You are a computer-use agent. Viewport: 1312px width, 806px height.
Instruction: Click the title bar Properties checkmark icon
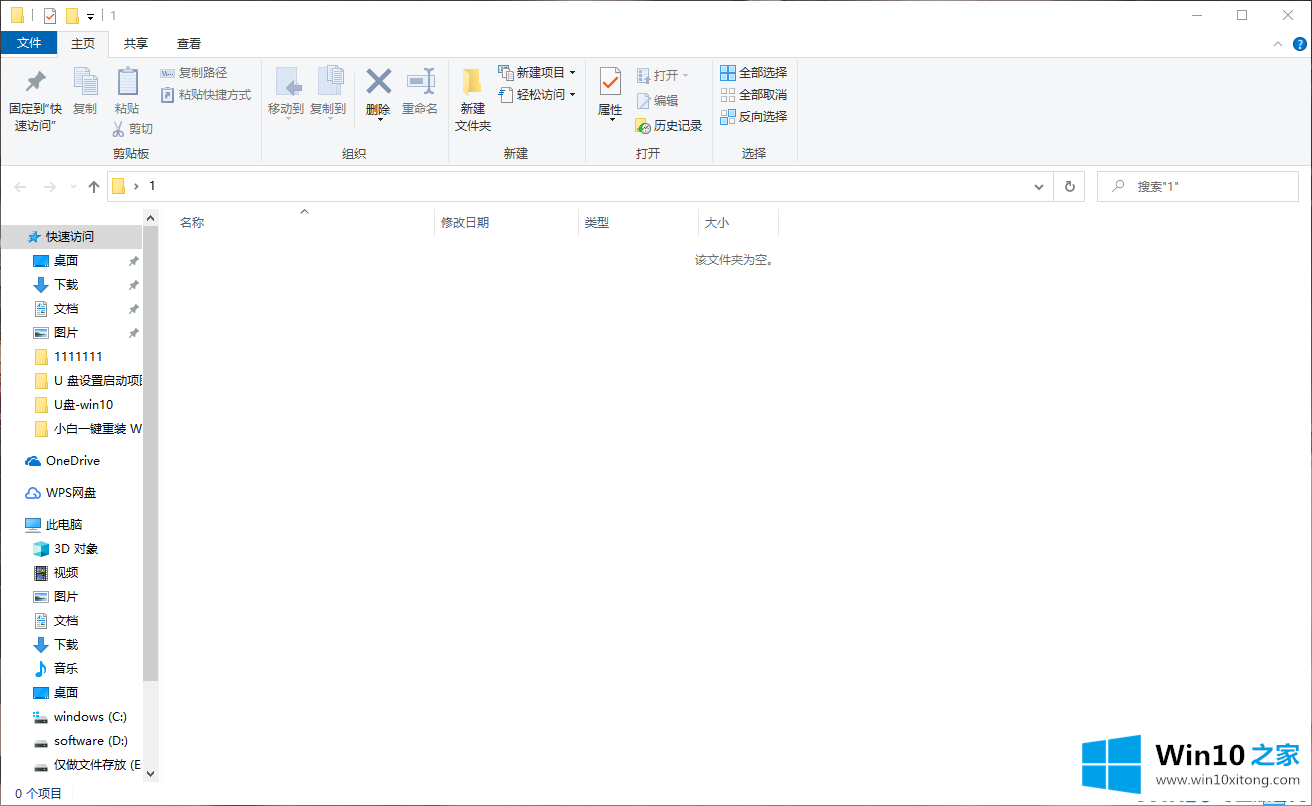(50, 16)
